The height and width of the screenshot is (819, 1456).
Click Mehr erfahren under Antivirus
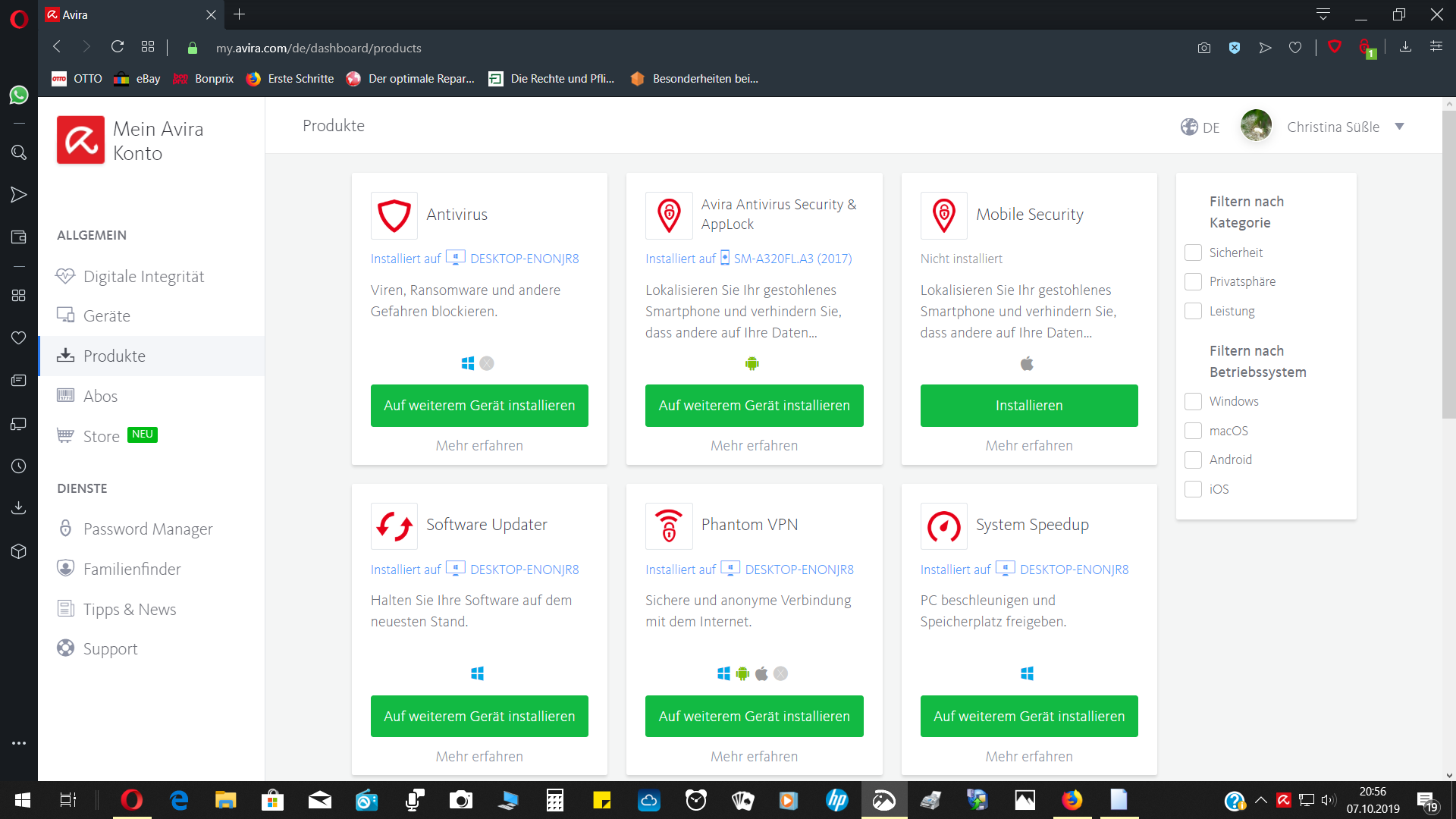pyautogui.click(x=479, y=446)
